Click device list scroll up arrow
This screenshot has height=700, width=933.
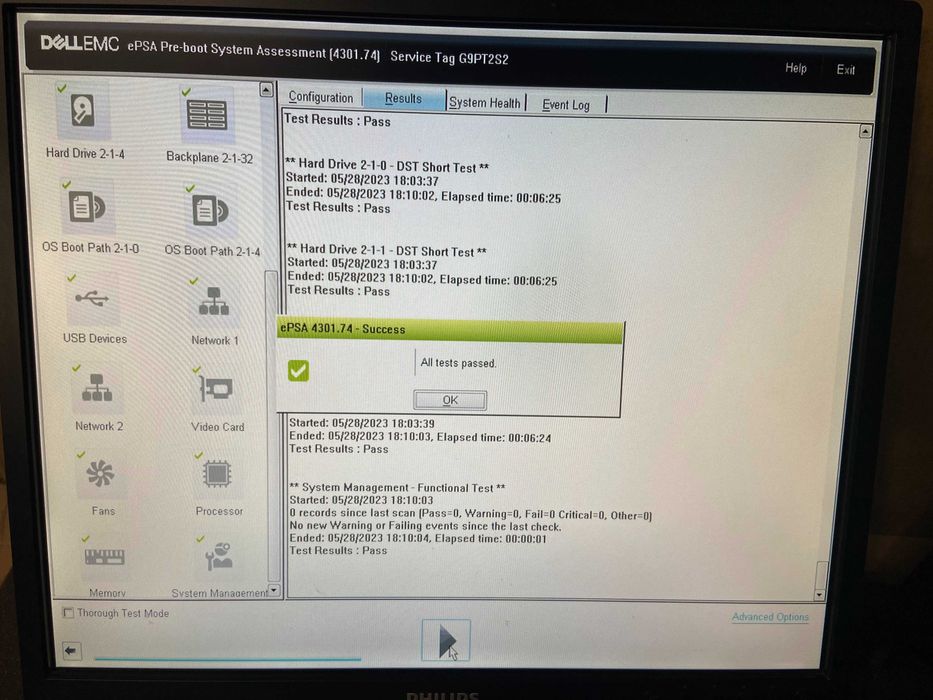click(x=267, y=90)
